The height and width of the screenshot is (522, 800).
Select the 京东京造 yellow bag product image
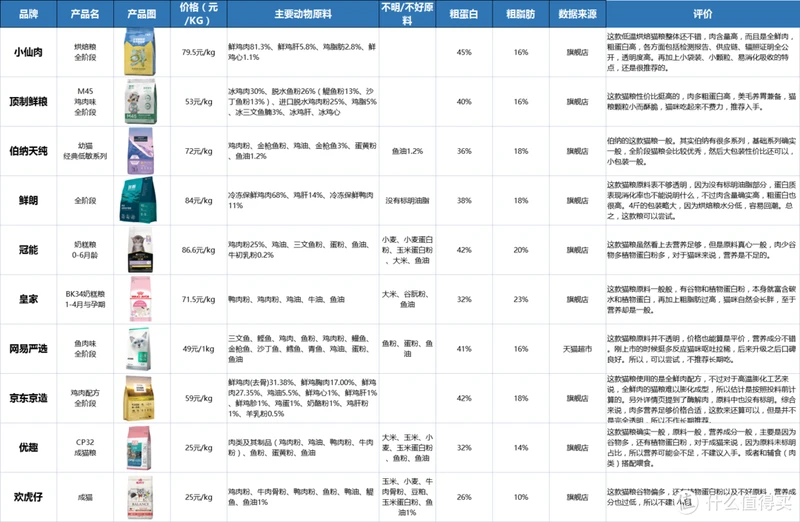pyautogui.click(x=139, y=398)
